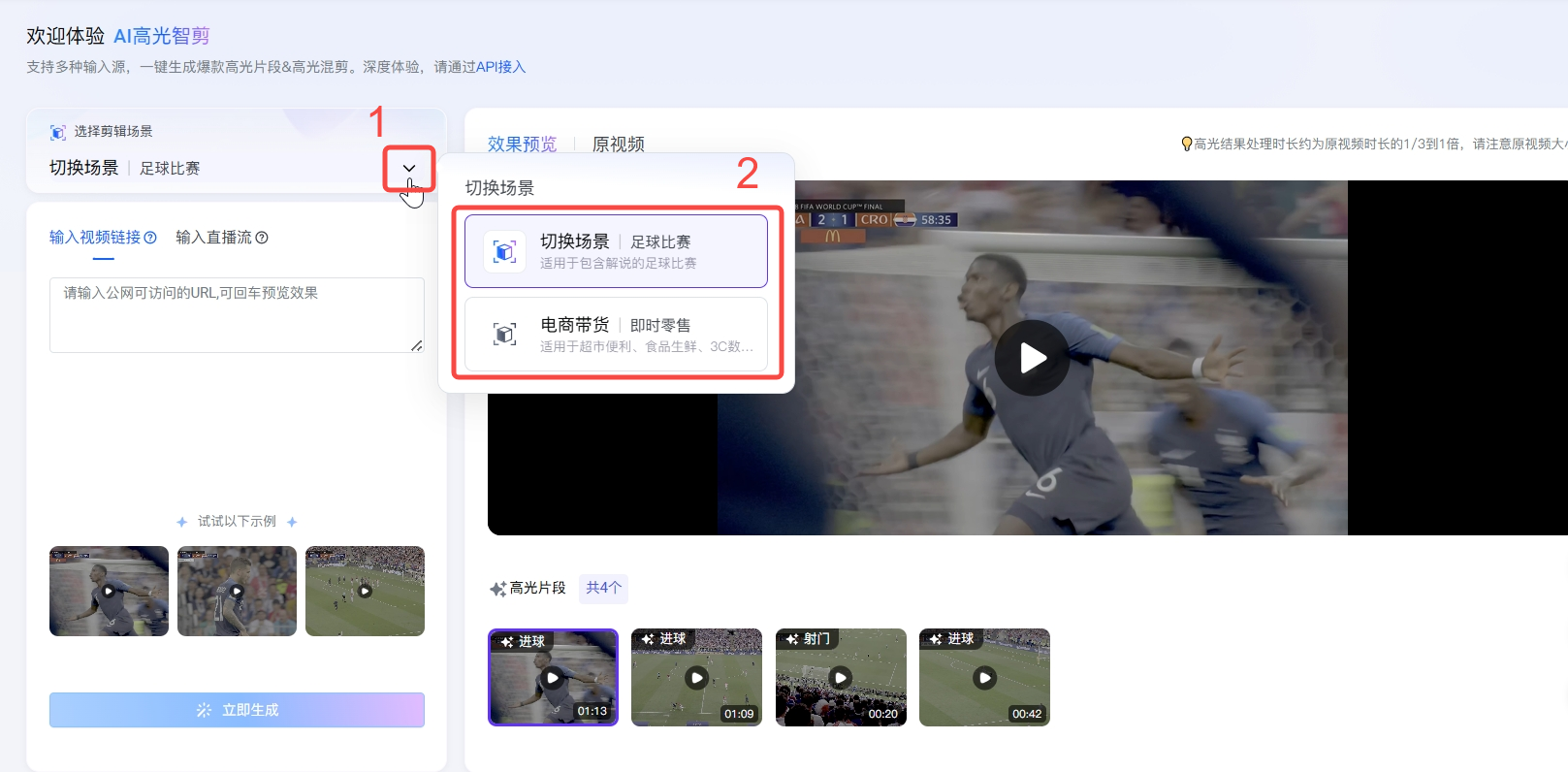1568x772 pixels.
Task: Click help icon beside 输入视频链接
Action: click(150, 238)
